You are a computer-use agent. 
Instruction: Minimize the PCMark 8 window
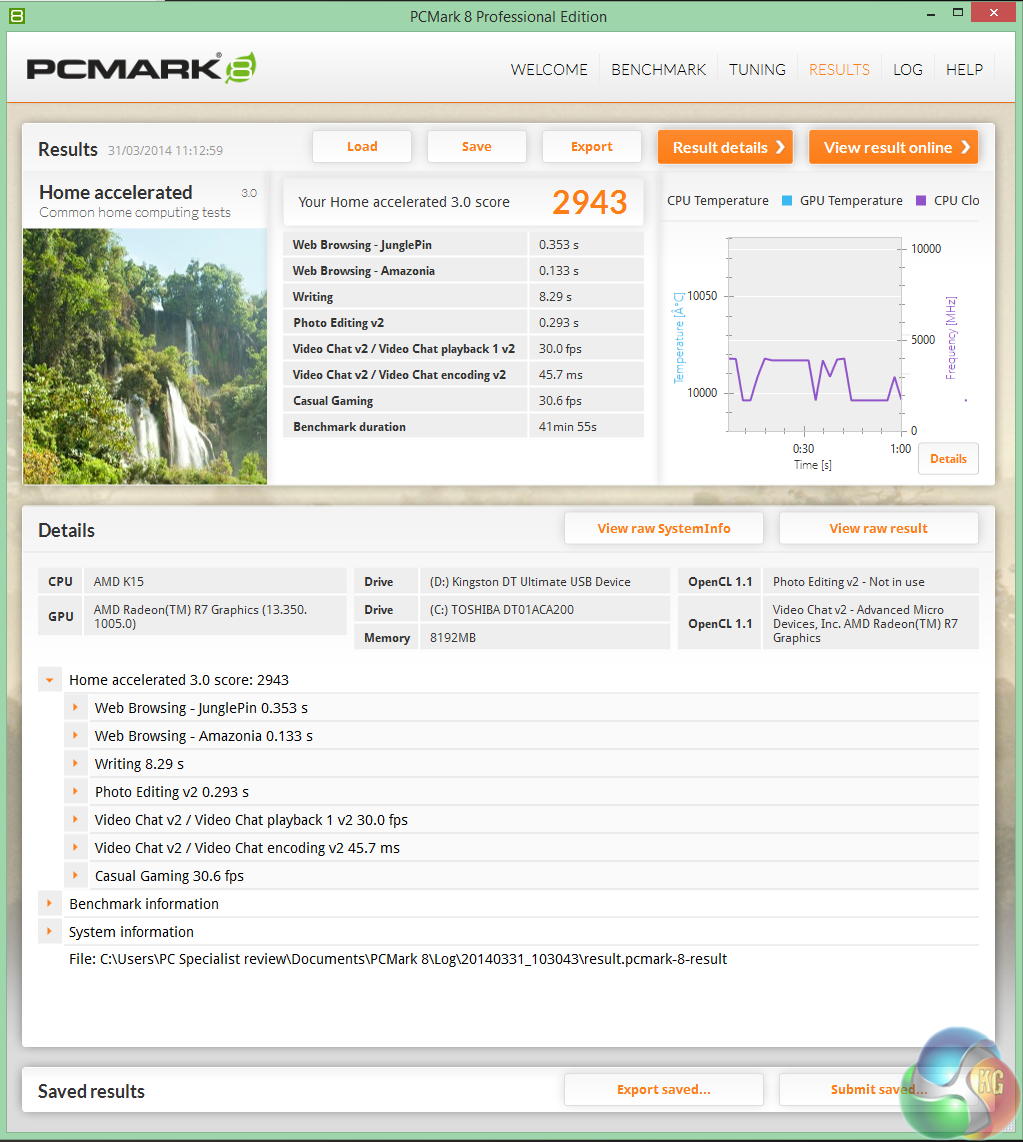tap(931, 14)
